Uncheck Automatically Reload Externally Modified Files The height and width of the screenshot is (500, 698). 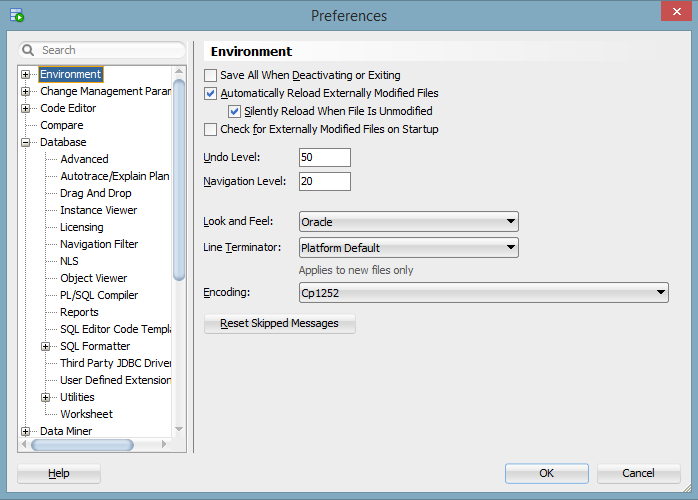pyautogui.click(x=210, y=94)
